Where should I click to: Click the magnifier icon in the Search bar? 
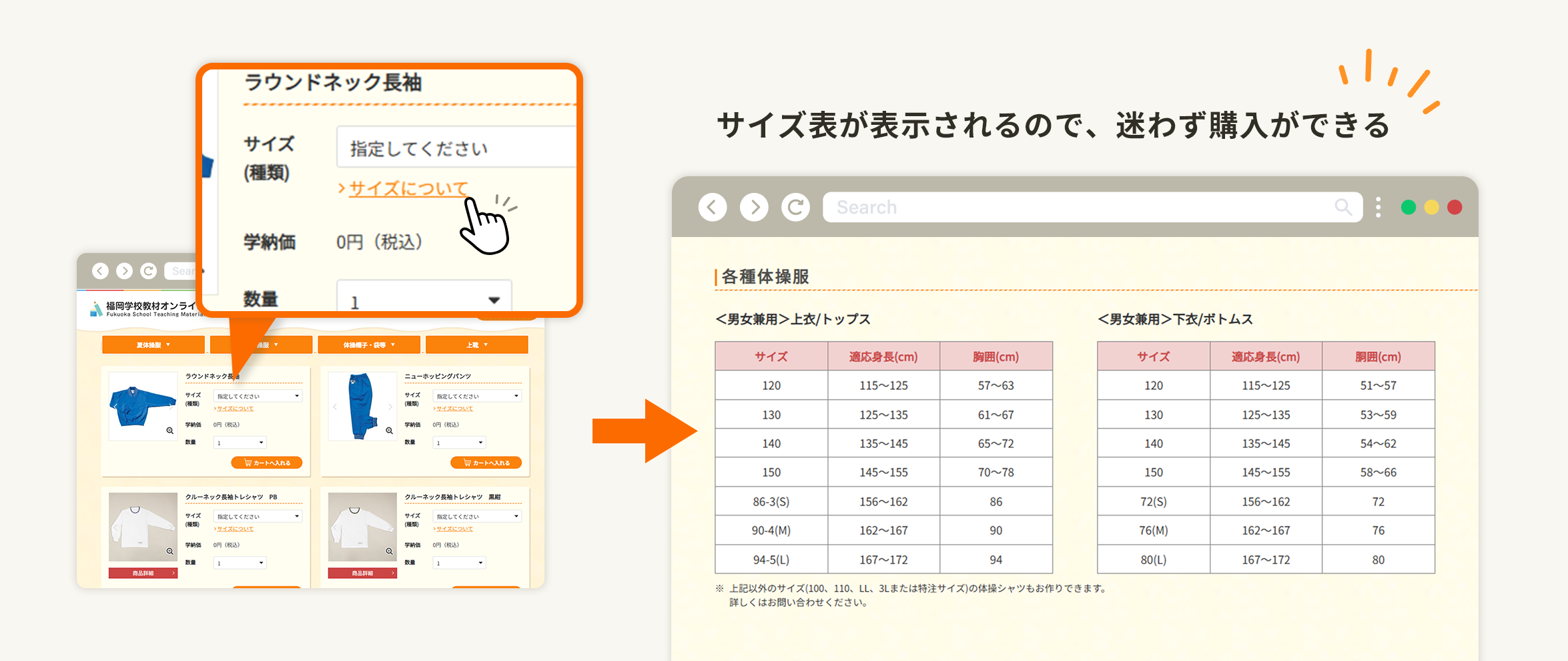coord(1343,207)
